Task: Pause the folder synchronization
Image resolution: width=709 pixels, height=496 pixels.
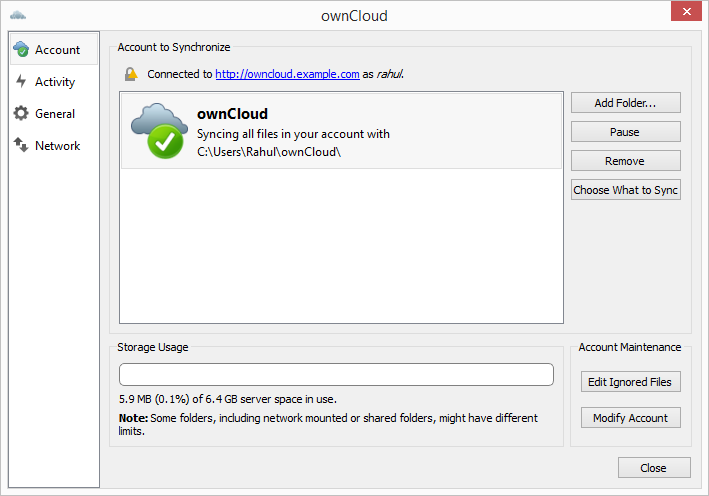Action: point(625,132)
